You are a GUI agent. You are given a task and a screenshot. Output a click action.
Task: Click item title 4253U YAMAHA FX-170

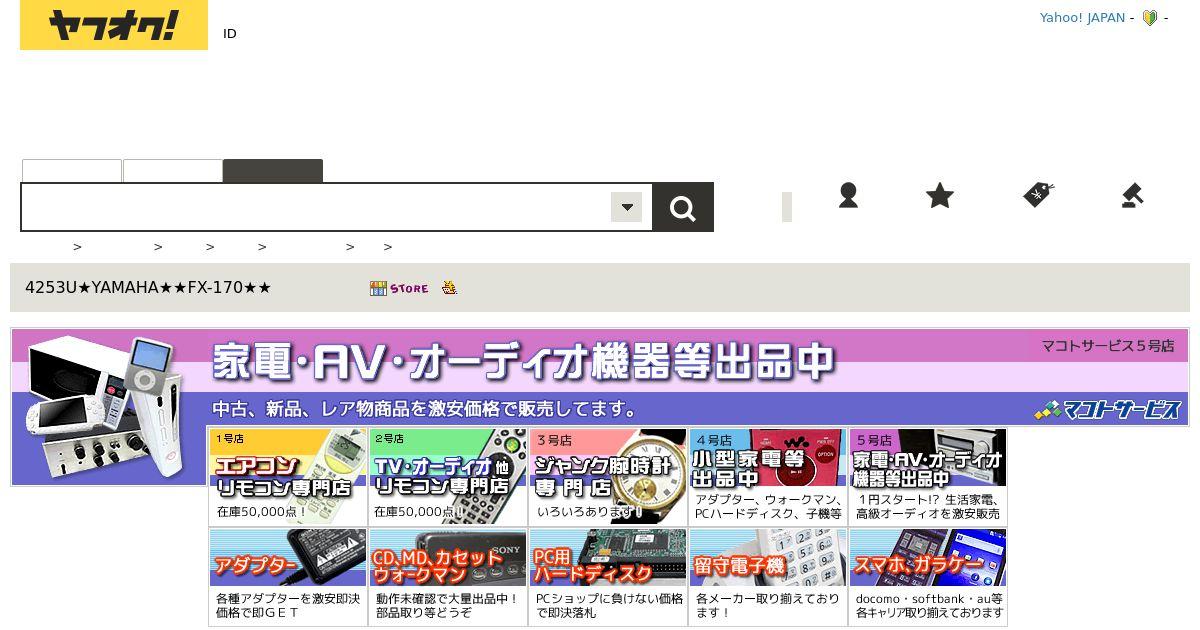pos(148,288)
